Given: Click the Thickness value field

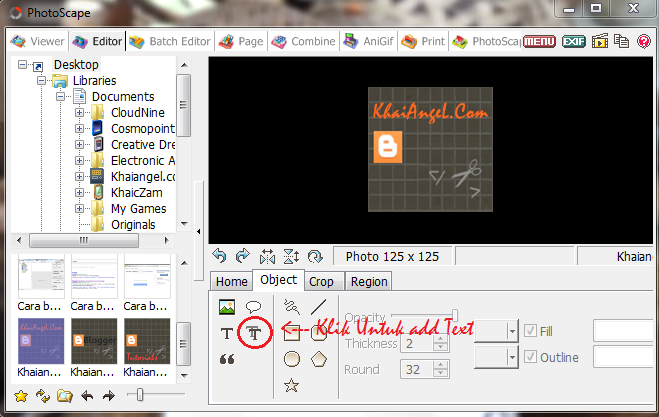Looking at the screenshot, I should click(x=417, y=344).
